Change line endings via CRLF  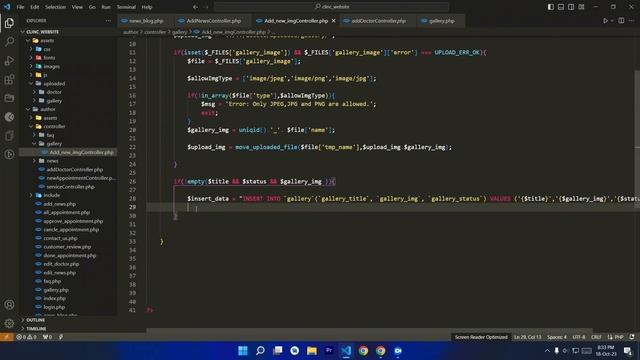pos(596,337)
